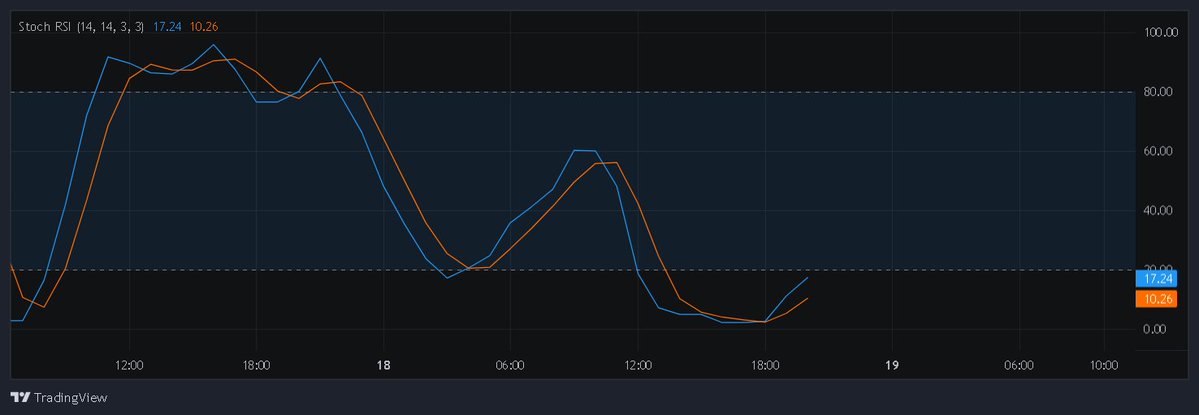This screenshot has width=1199, height=415.
Task: Click the 10:00 label on time axis
Action: tap(1104, 365)
